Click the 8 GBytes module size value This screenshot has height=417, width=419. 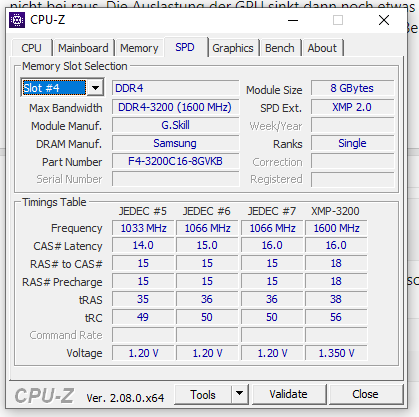(x=352, y=88)
